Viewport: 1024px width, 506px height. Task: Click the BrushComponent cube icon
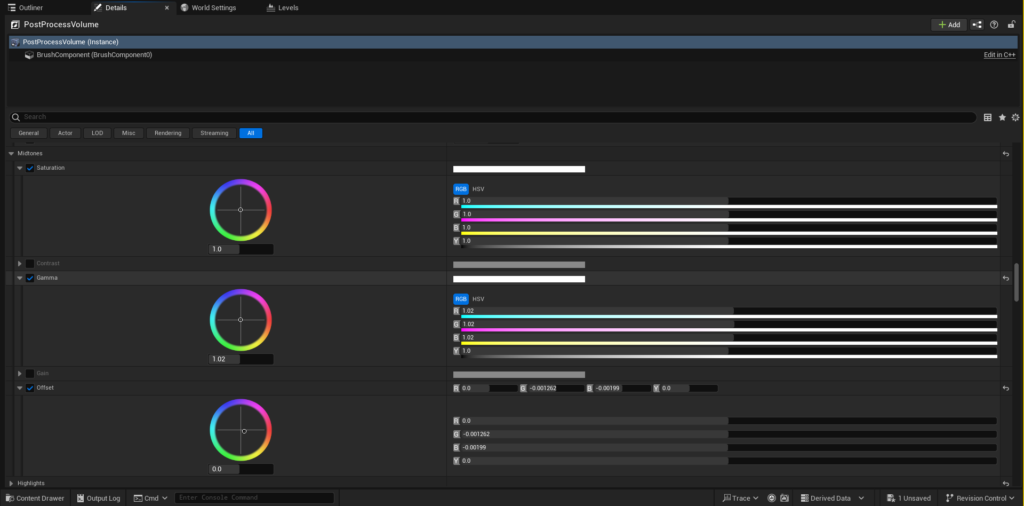(x=29, y=55)
